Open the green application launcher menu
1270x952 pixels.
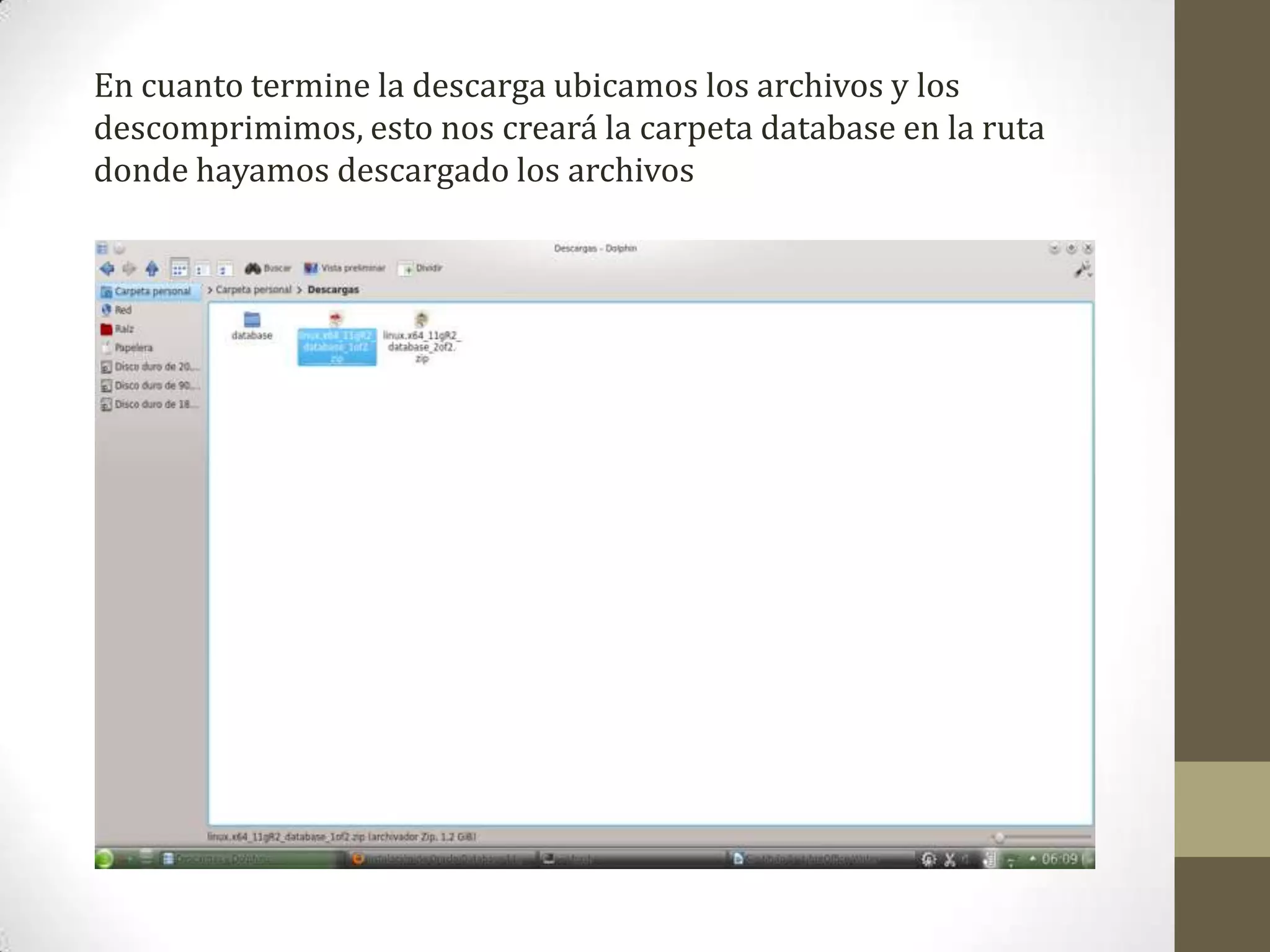coord(105,858)
